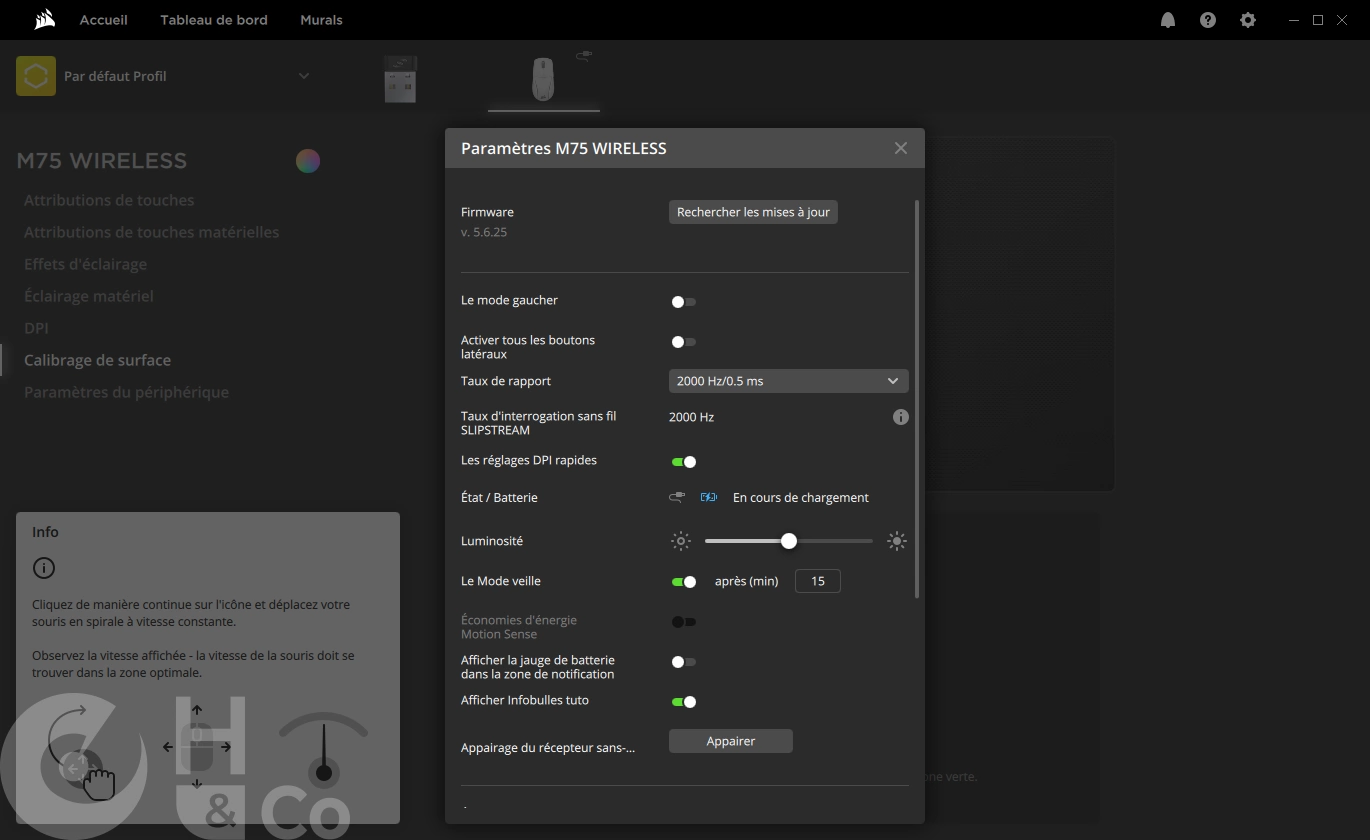
Task: Turn off Le Mode veille switch
Action: coord(684,581)
